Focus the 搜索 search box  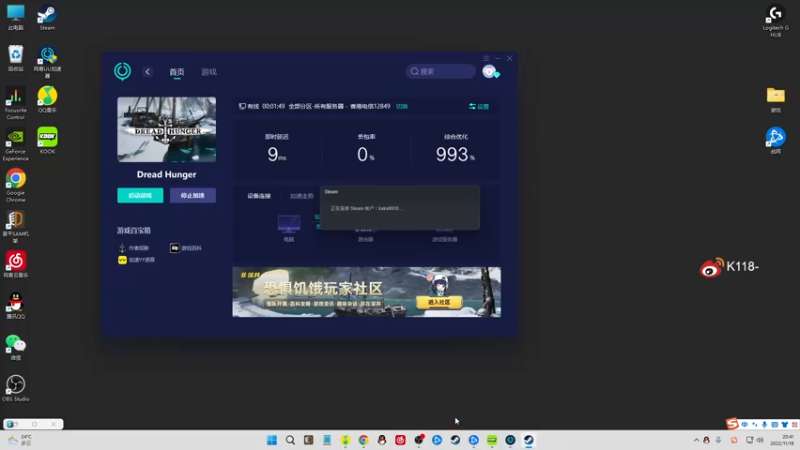[x=441, y=71]
